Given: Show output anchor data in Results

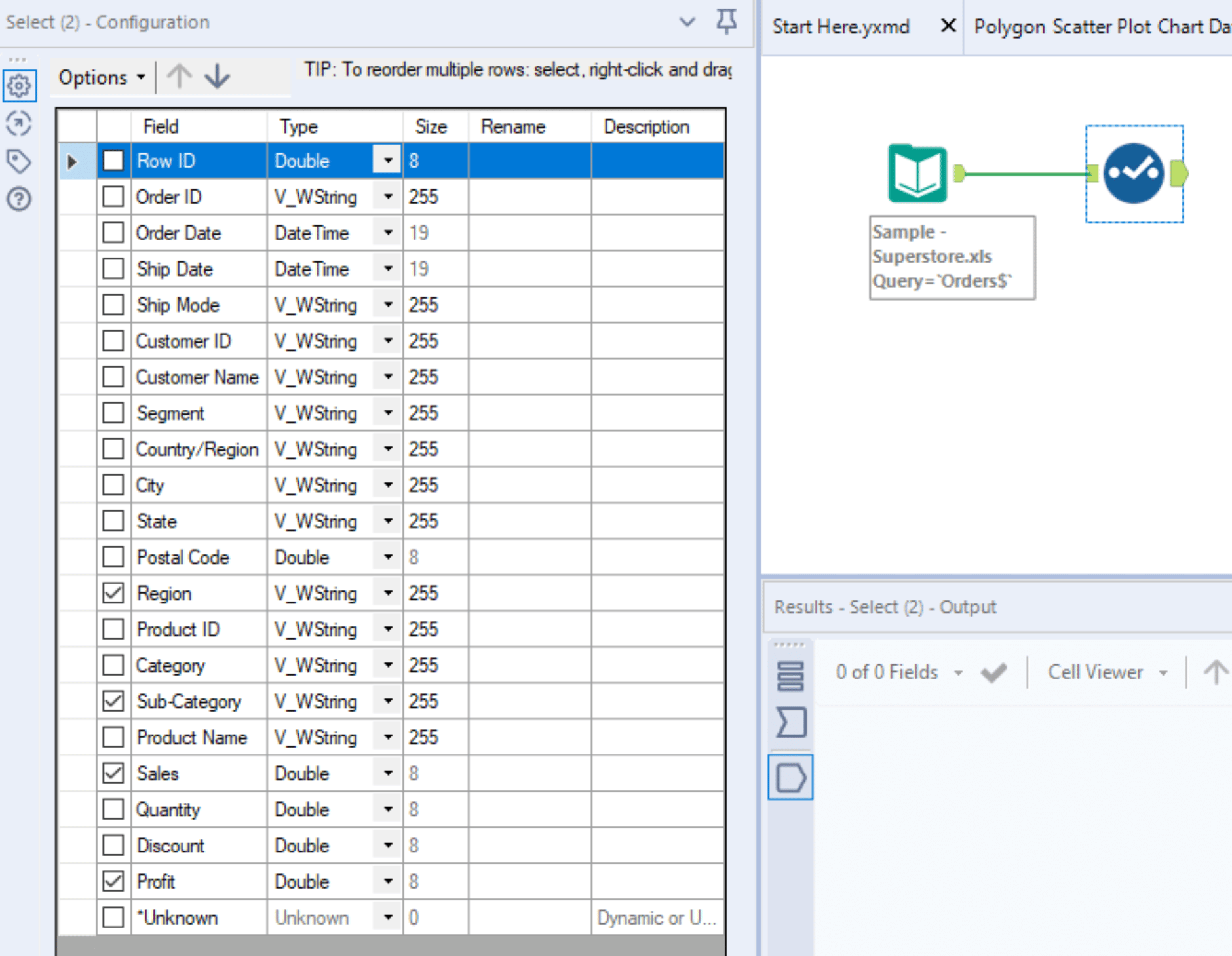Looking at the screenshot, I should click(790, 778).
